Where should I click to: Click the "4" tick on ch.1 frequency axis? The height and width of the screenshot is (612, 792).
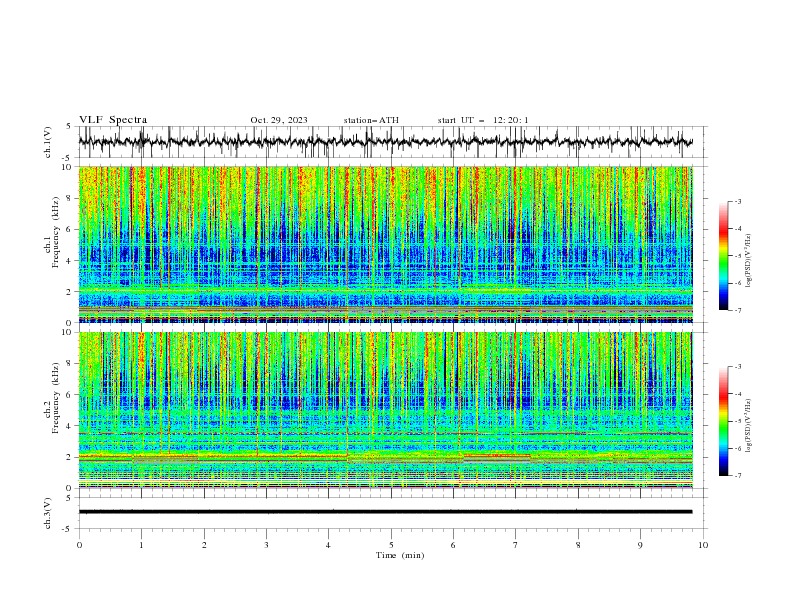tap(70, 261)
